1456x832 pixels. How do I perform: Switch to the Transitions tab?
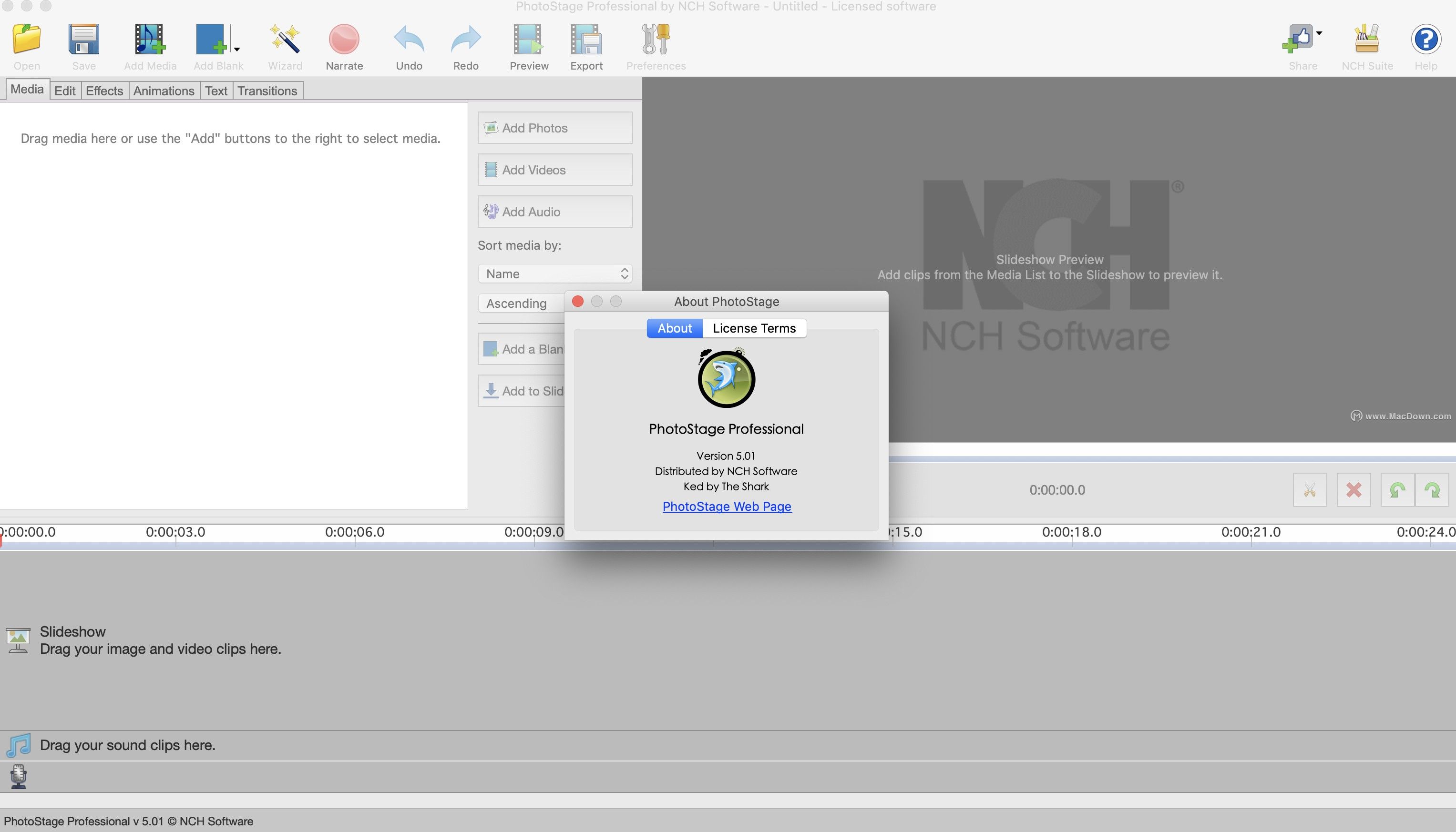267,91
